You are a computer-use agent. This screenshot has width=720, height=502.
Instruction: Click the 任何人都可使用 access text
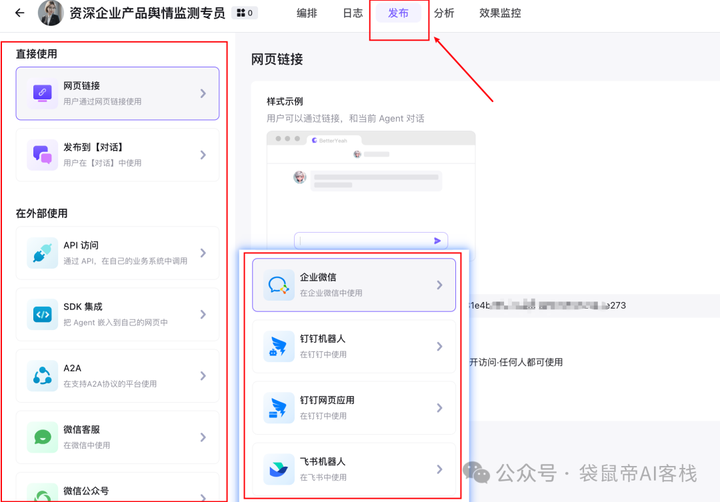point(531,362)
